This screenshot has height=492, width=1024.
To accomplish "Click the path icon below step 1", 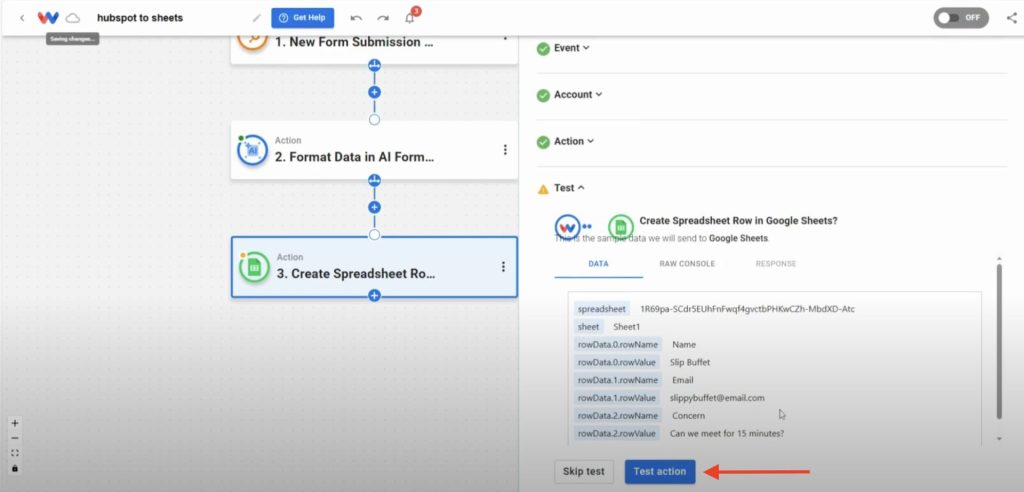I will click(x=374, y=65).
